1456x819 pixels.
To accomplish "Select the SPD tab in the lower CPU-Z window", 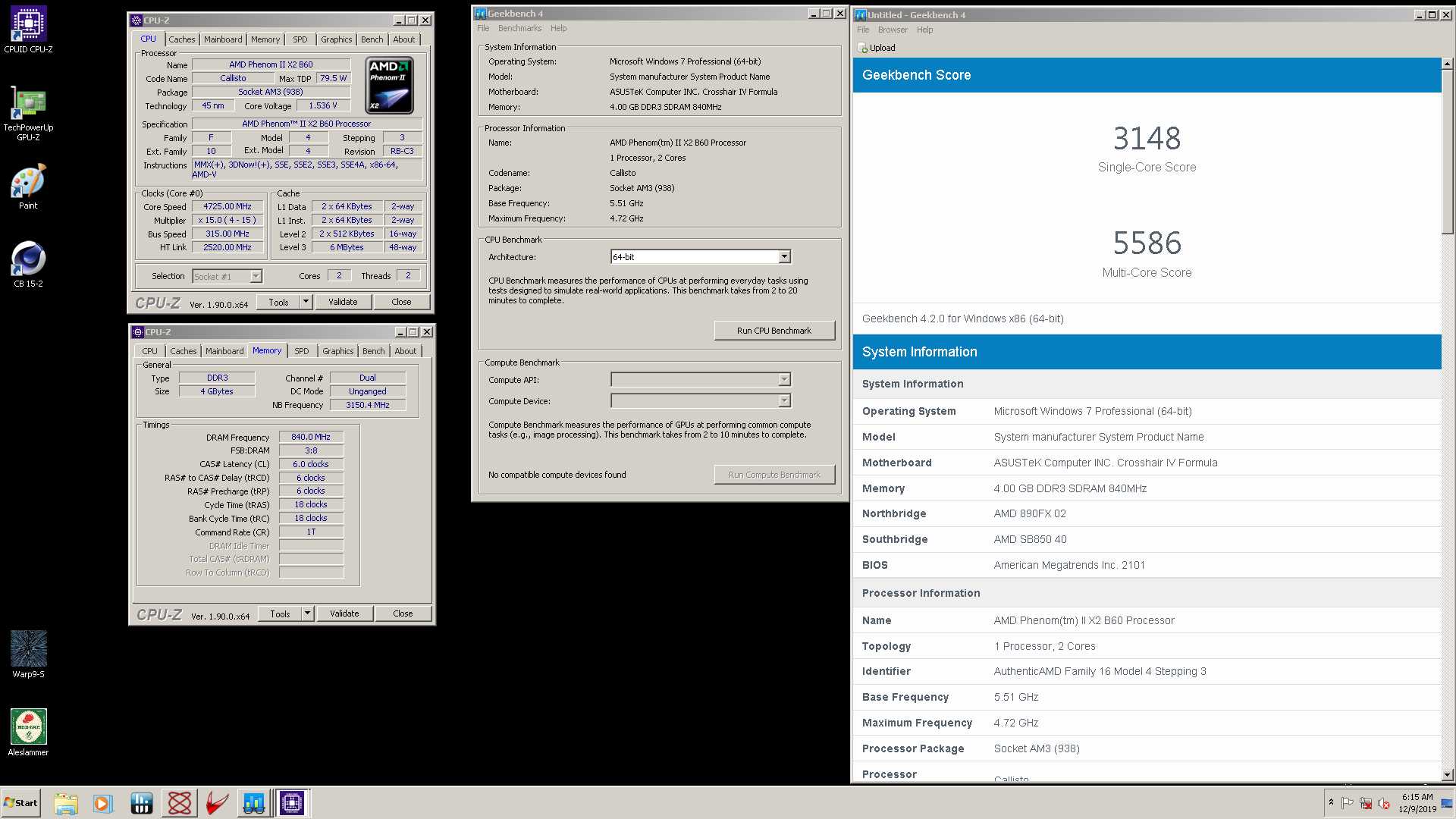I will (x=302, y=351).
